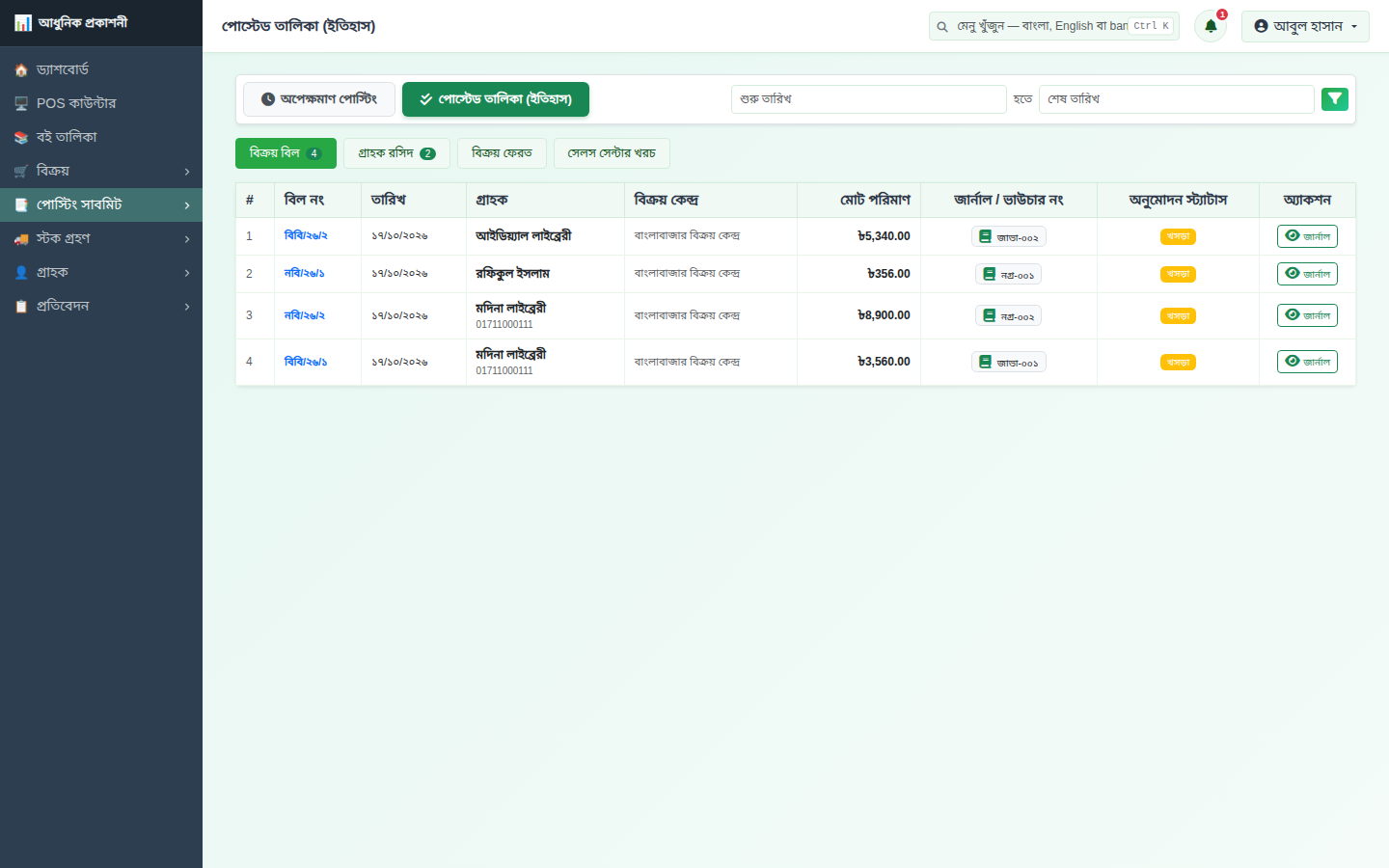
Task: Focus the শুরু তারিখ date field
Action: click(x=869, y=99)
